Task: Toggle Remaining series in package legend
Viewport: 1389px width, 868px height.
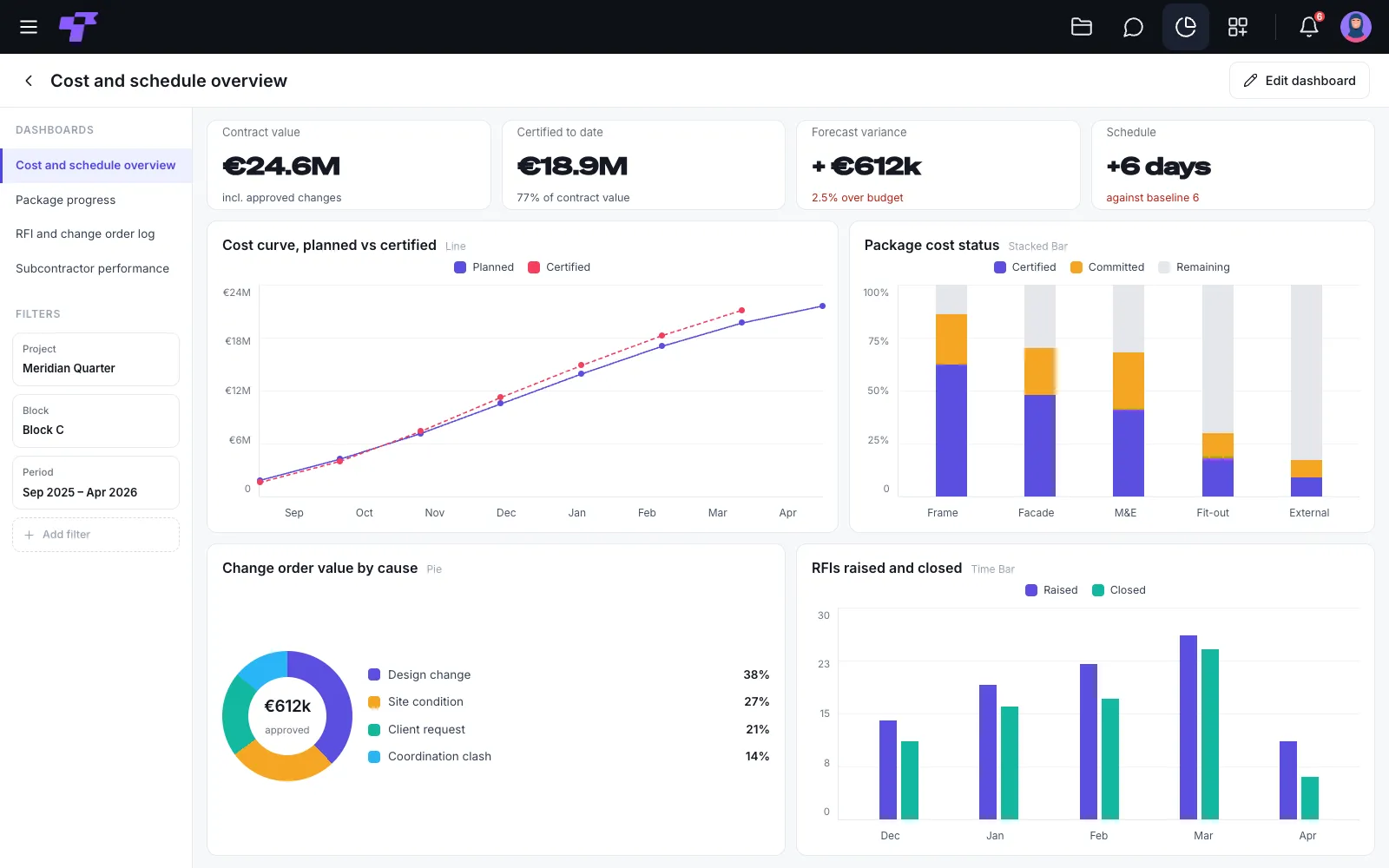Action: (x=1195, y=267)
